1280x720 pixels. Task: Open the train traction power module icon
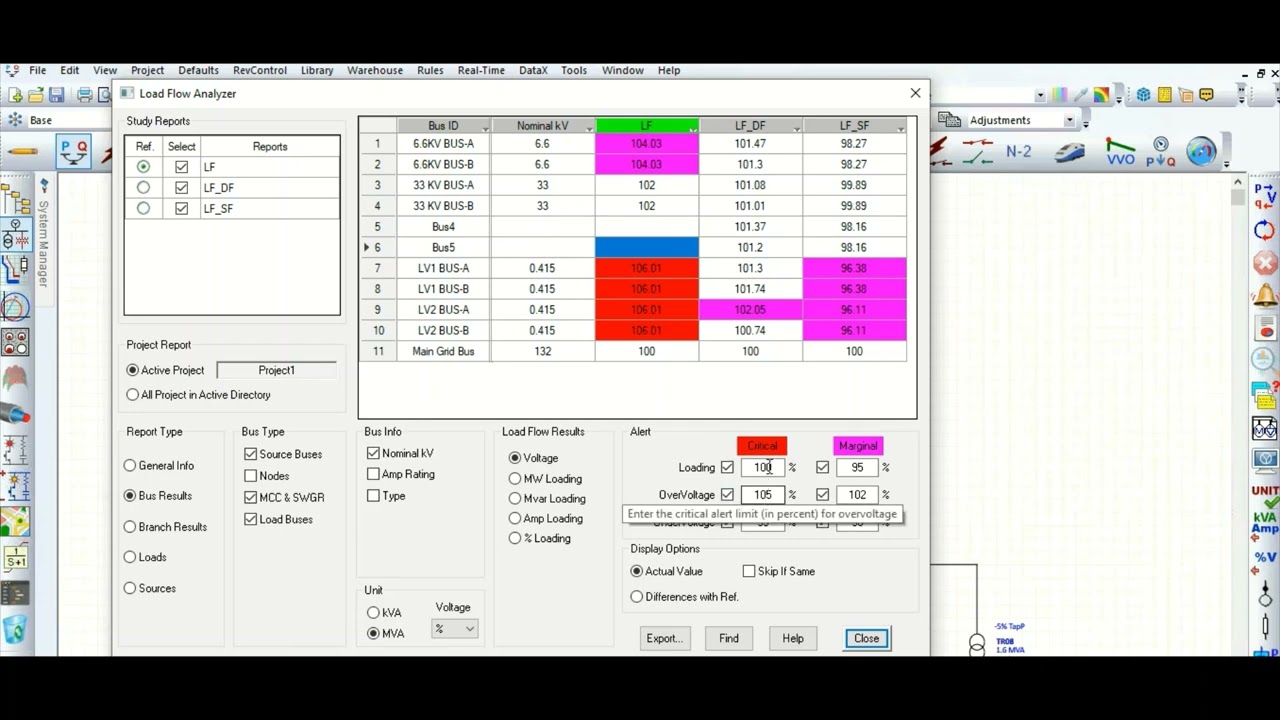[x=1070, y=152]
